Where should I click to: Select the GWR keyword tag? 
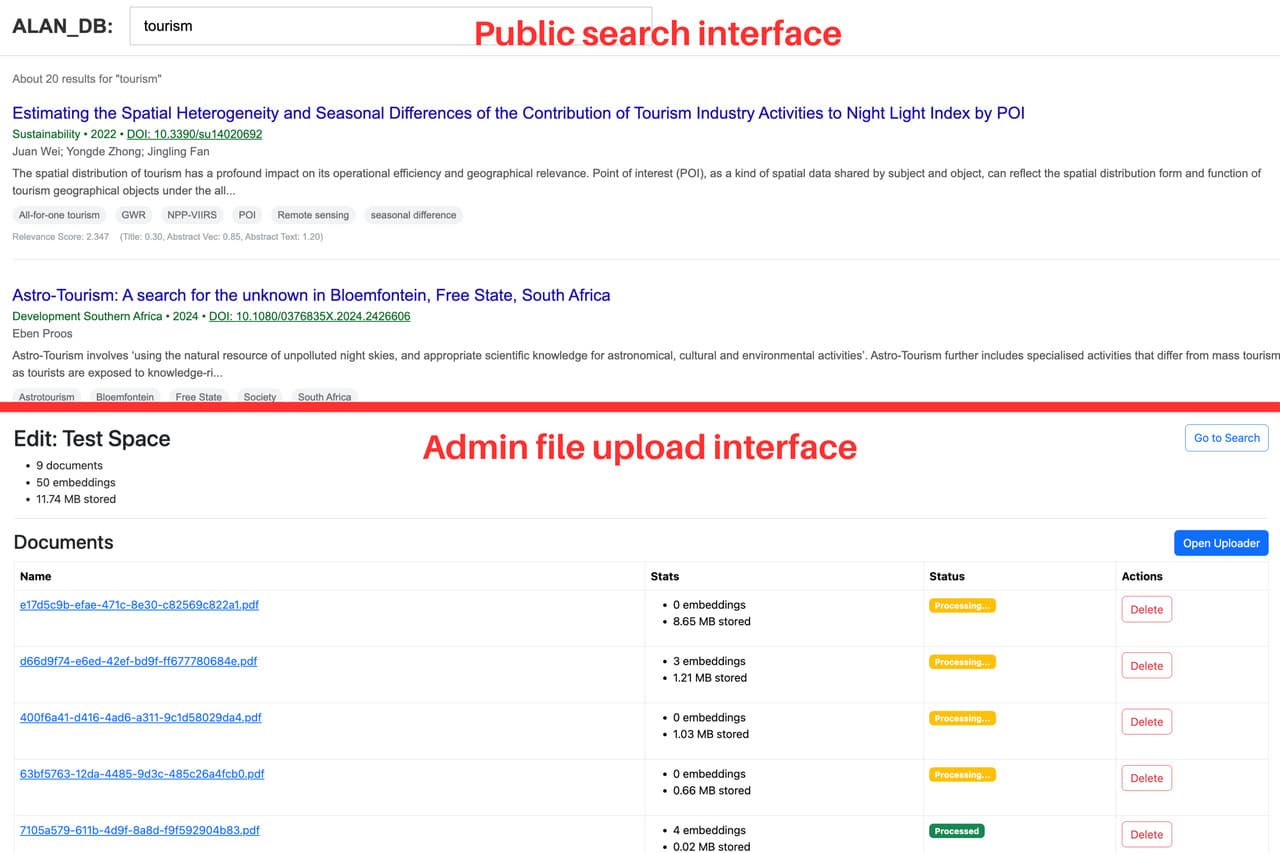[133, 215]
